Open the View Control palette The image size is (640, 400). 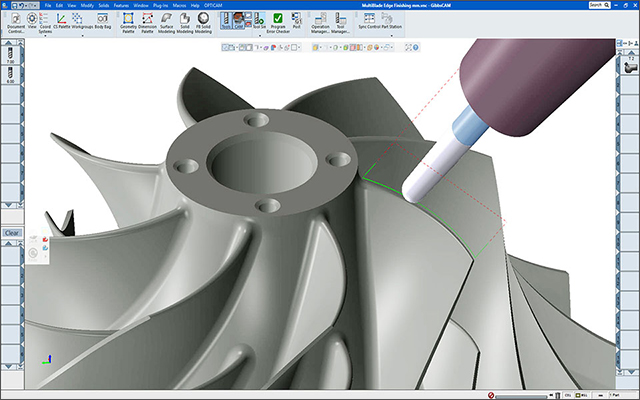(x=33, y=24)
